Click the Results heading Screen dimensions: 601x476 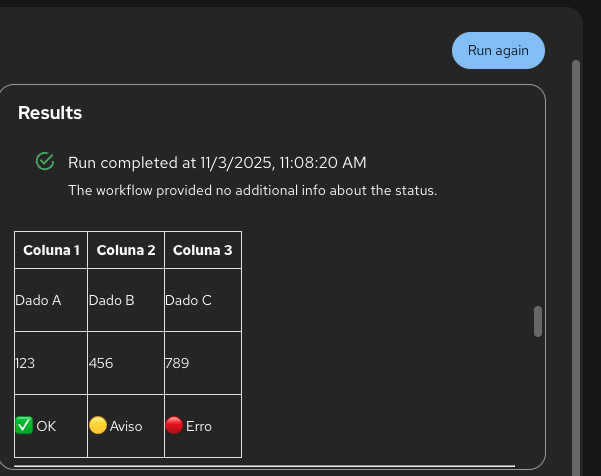click(50, 113)
